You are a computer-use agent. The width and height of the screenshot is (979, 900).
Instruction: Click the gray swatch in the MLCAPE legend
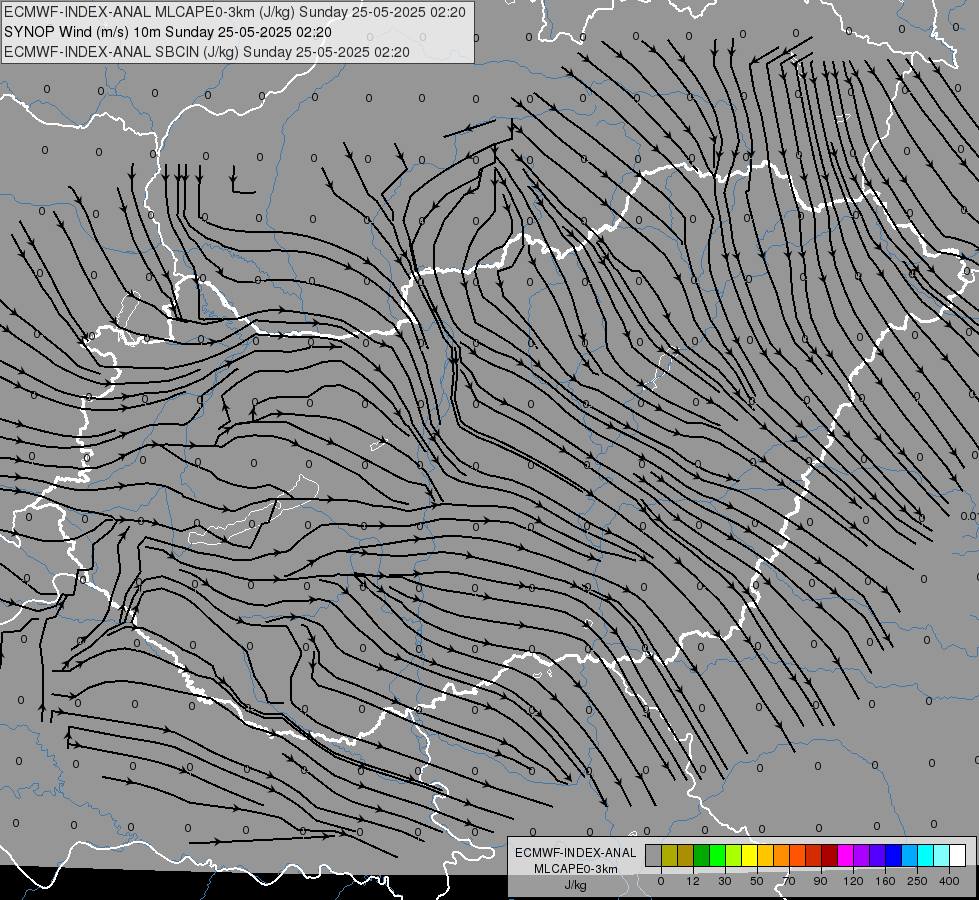coord(654,855)
